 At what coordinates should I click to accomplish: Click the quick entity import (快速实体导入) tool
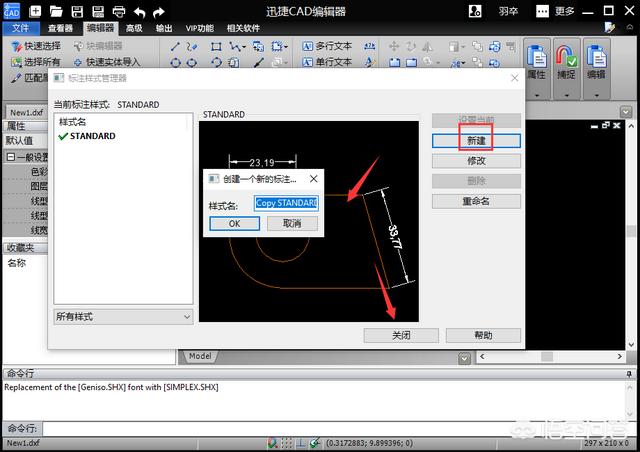(107, 62)
